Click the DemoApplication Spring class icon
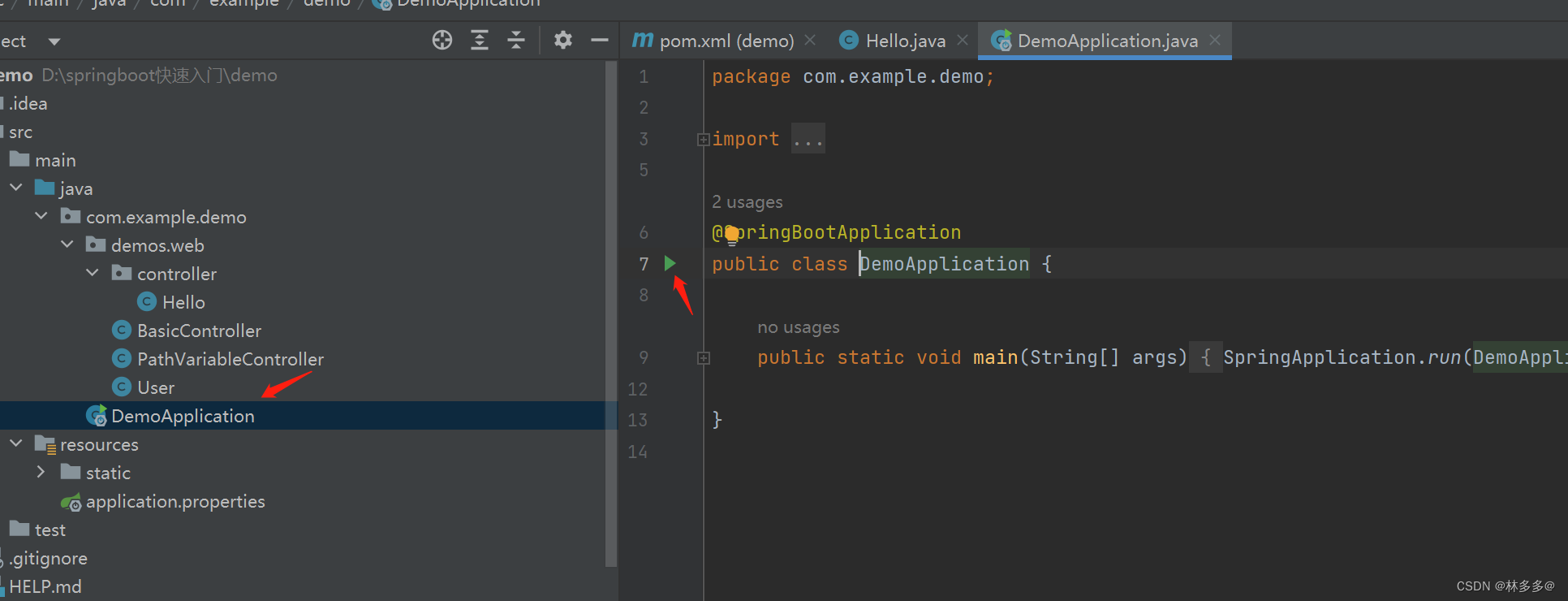Viewport: 1568px width, 601px height. coord(97,416)
